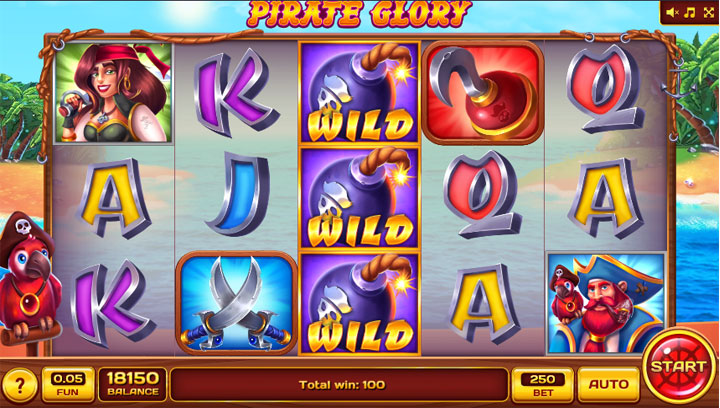Select the crossed swords symbol

coord(236,303)
